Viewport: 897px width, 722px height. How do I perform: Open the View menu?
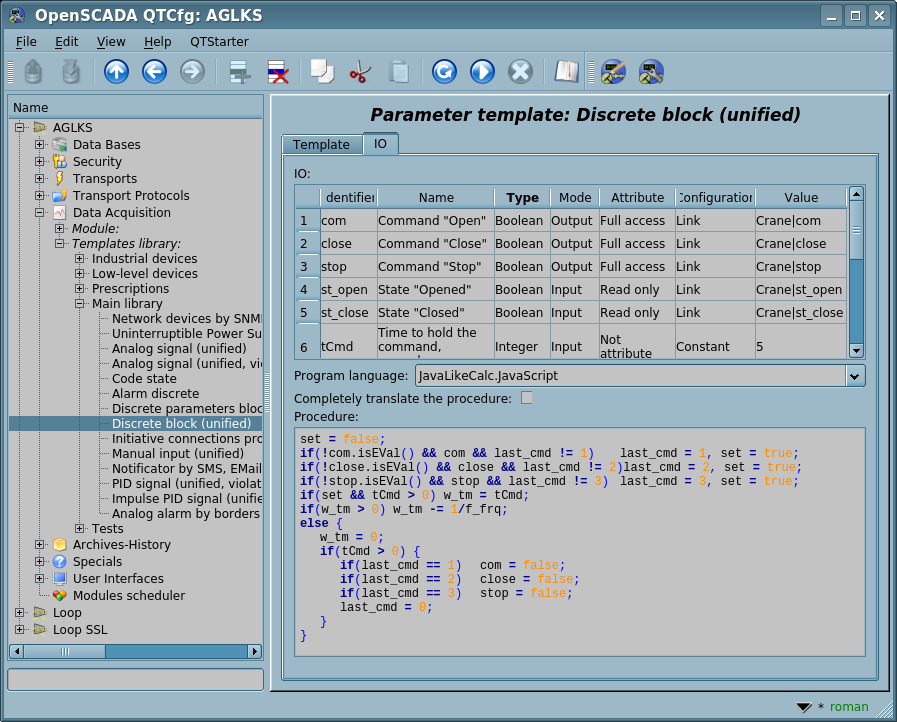[111, 42]
